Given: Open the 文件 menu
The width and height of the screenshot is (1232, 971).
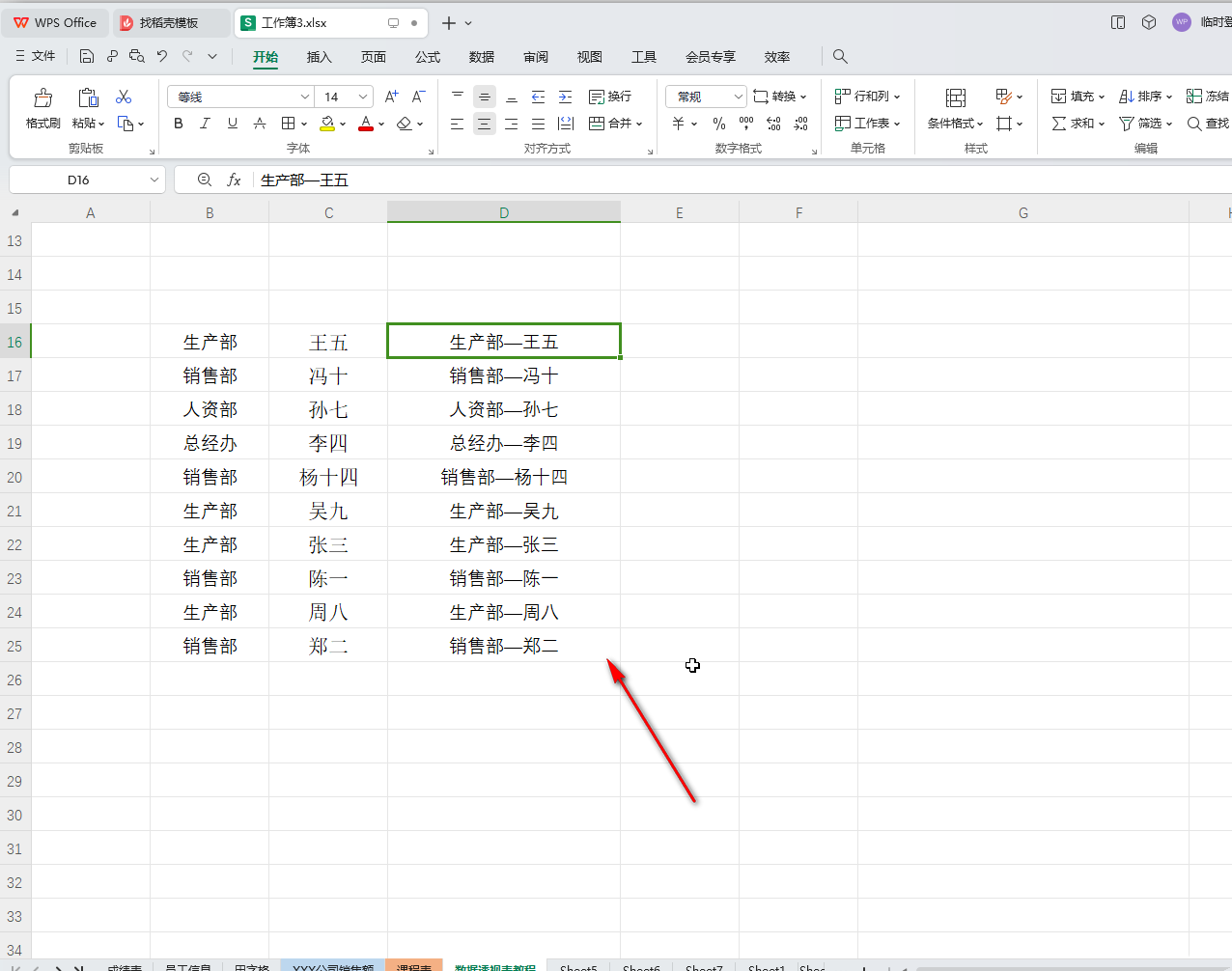Looking at the screenshot, I should [36, 56].
